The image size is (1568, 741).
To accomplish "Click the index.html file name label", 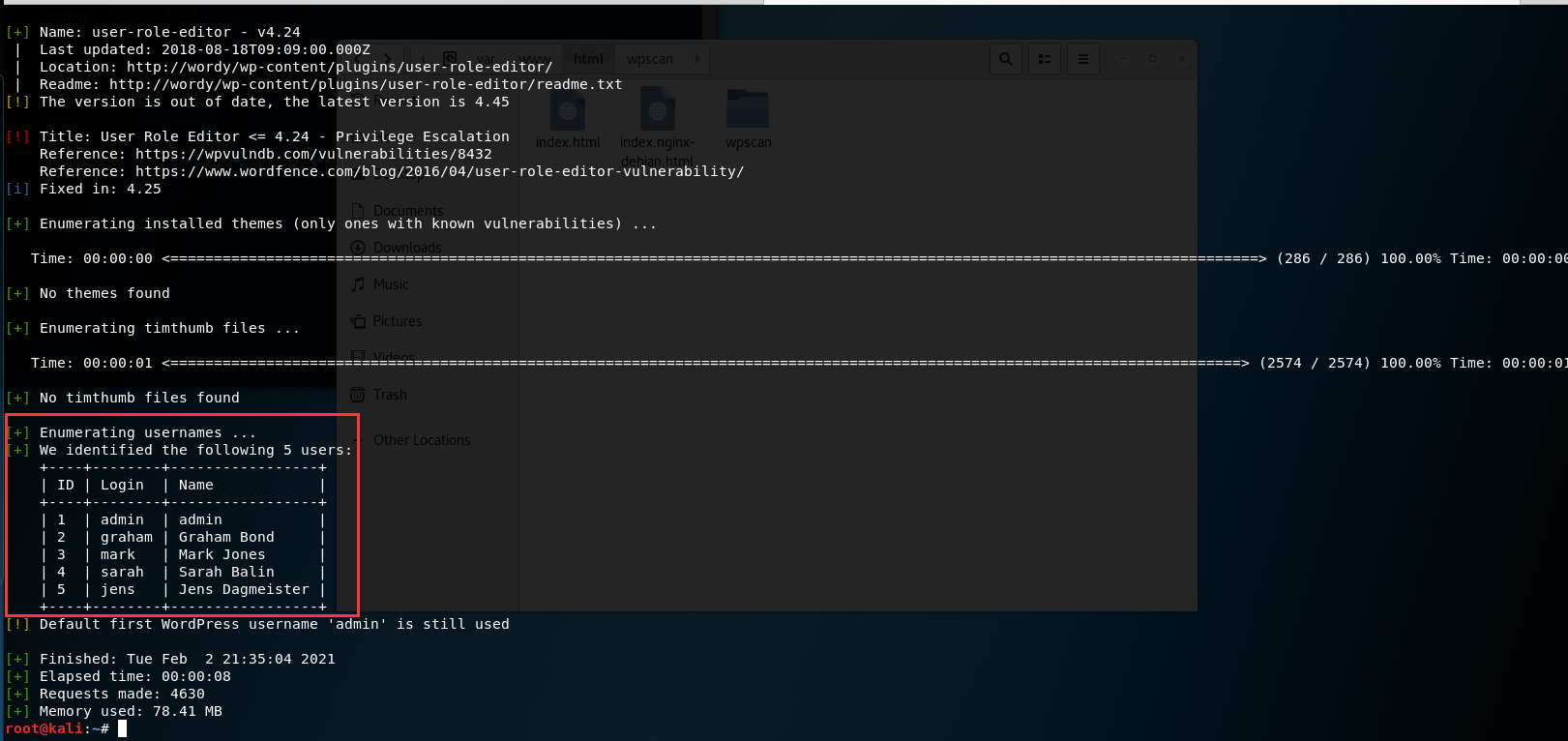I will (568, 142).
